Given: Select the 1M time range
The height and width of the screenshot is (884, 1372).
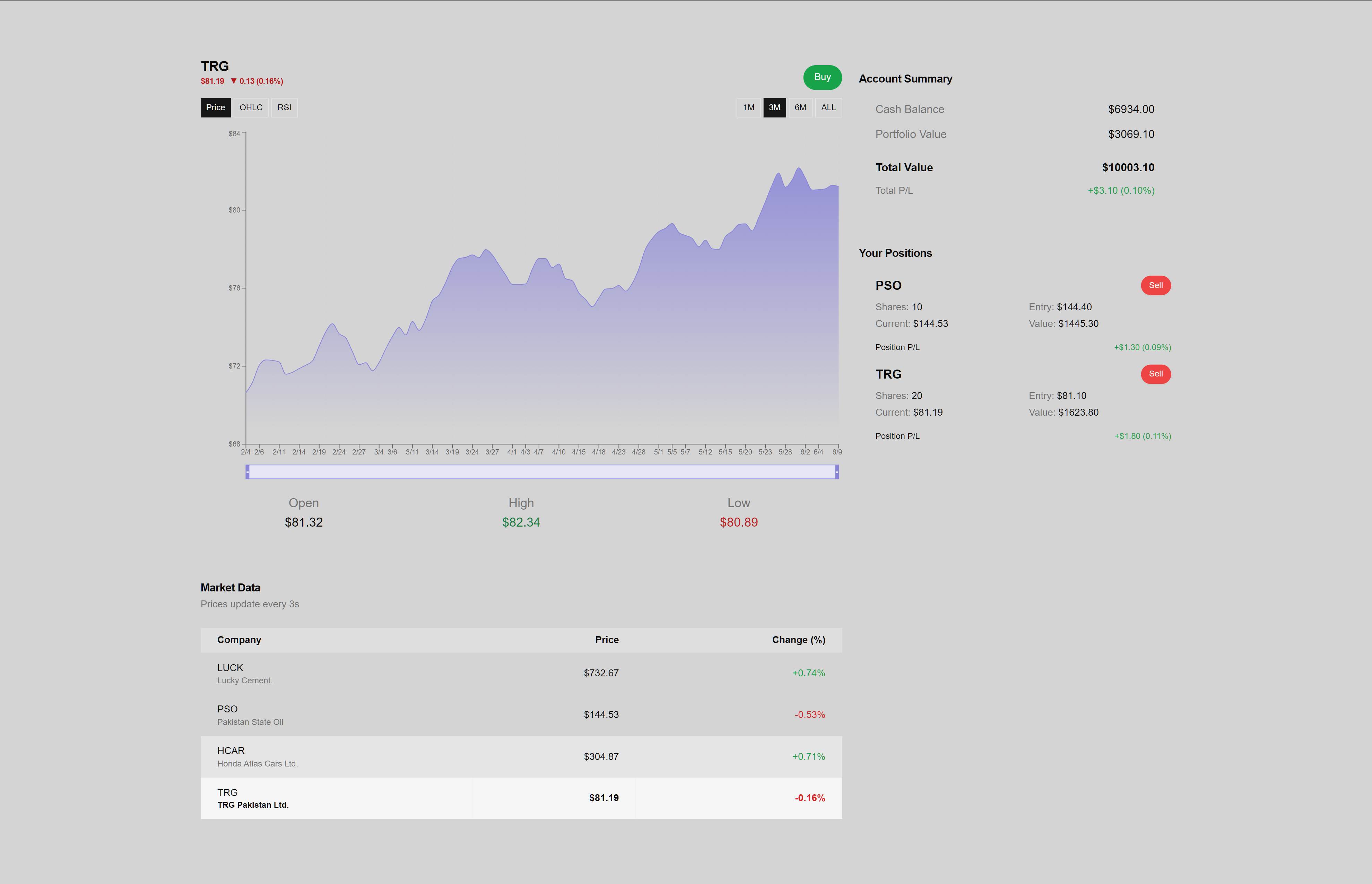Looking at the screenshot, I should [x=748, y=107].
